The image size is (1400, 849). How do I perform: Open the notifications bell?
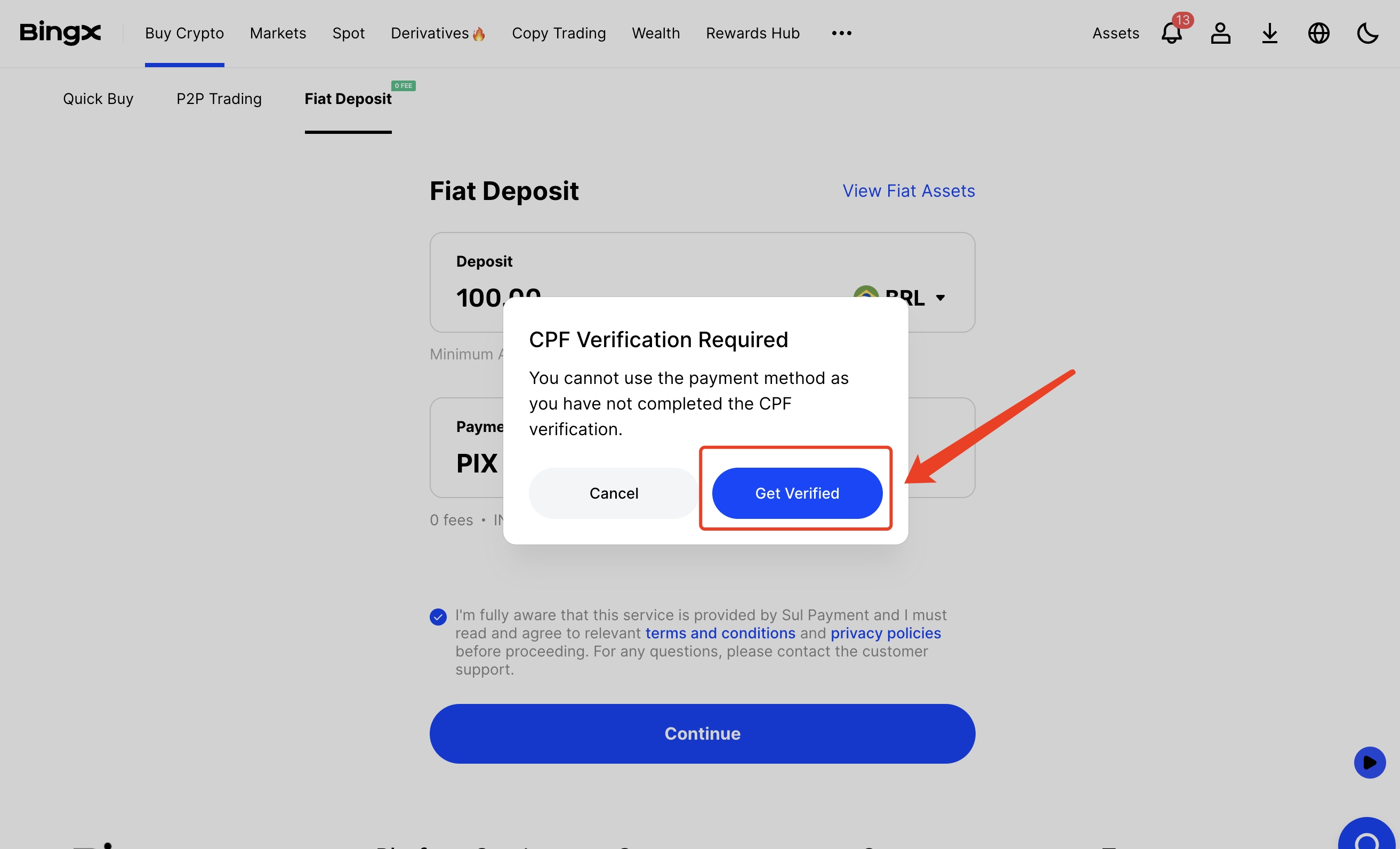(x=1171, y=33)
